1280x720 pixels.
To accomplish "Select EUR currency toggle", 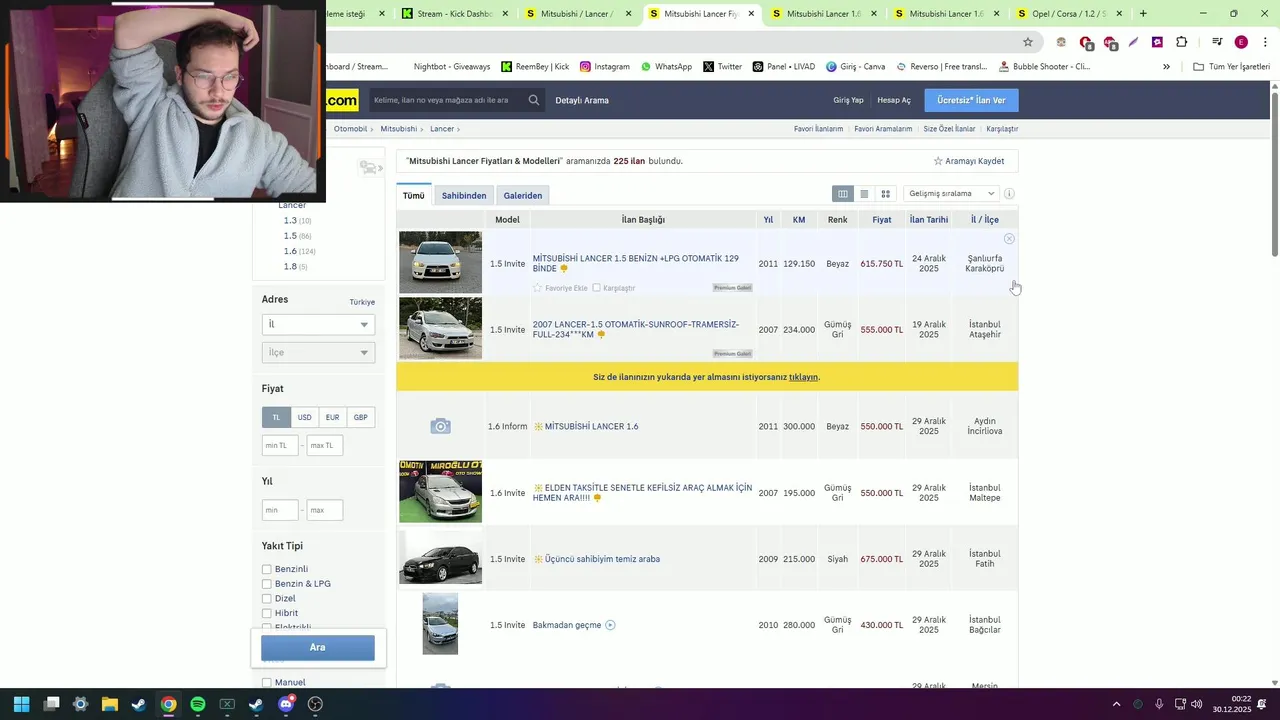I will pyautogui.click(x=332, y=417).
